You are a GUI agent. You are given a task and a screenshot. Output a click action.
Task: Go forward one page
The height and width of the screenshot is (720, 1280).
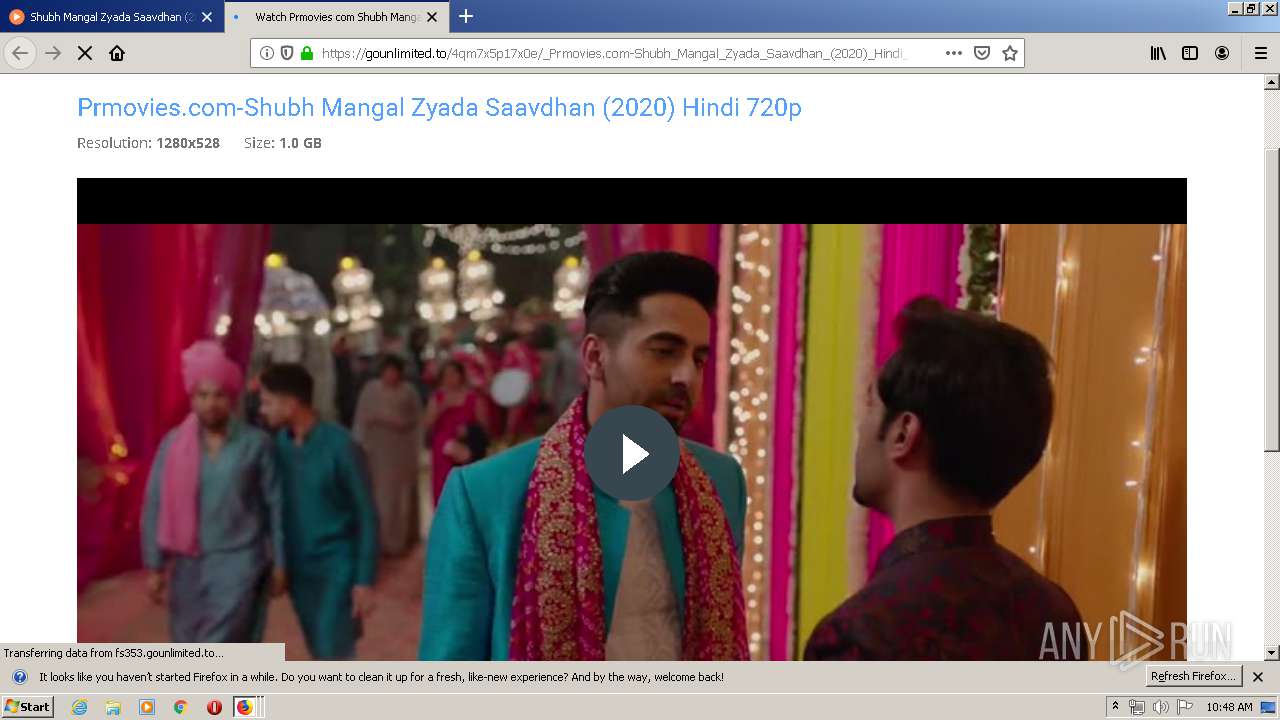53,53
